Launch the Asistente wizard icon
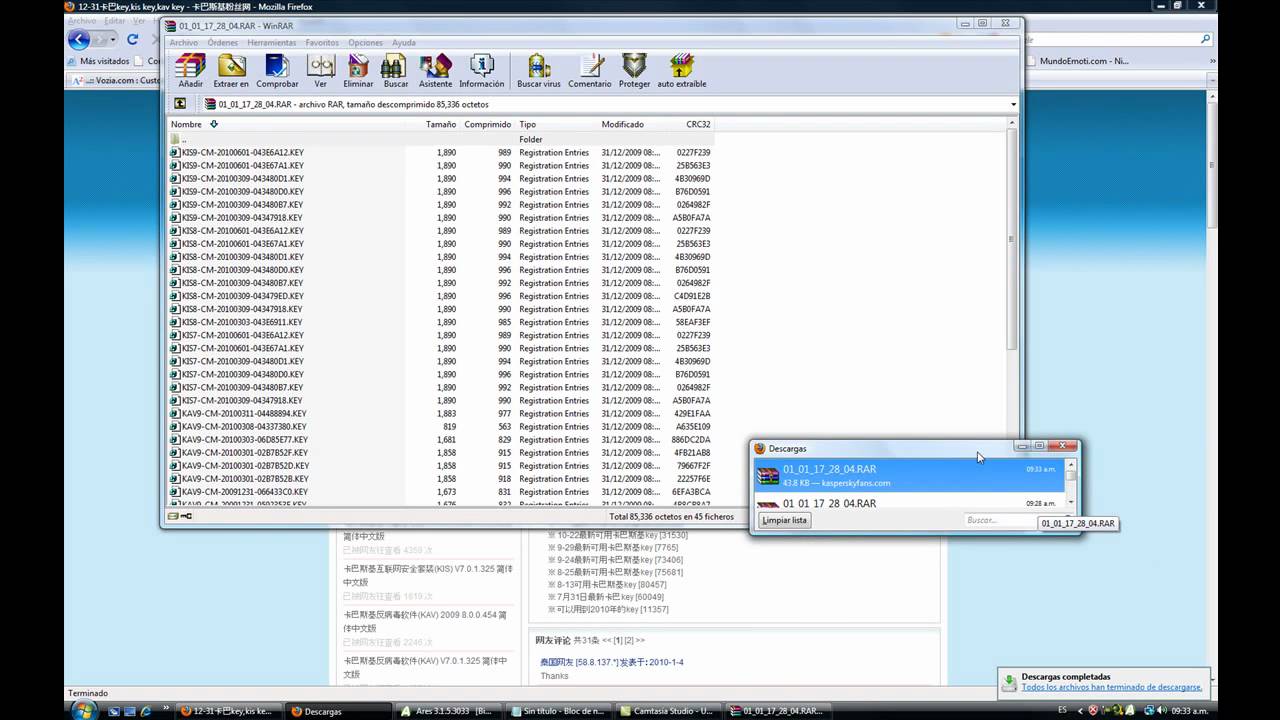 click(435, 70)
